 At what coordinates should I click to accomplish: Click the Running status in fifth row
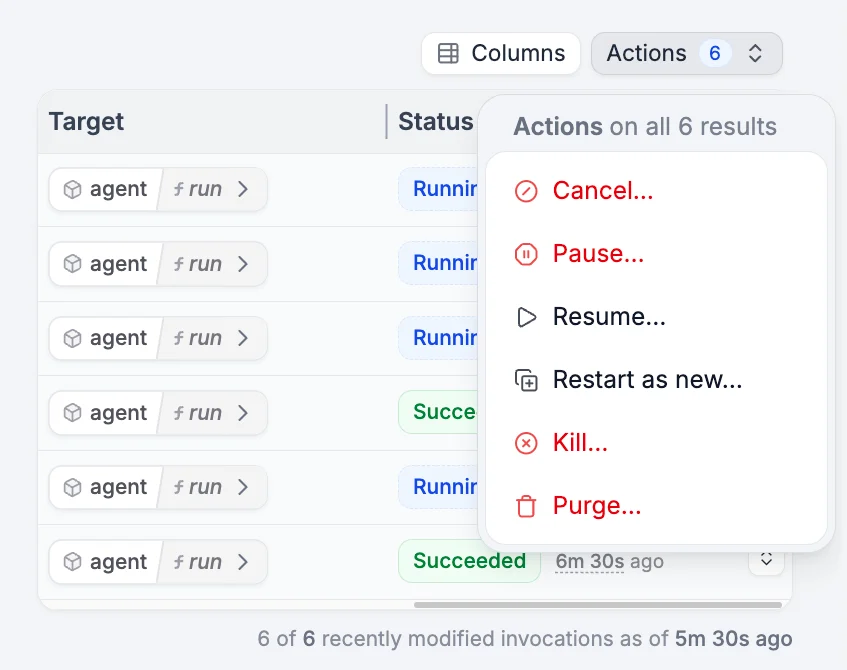(x=438, y=487)
